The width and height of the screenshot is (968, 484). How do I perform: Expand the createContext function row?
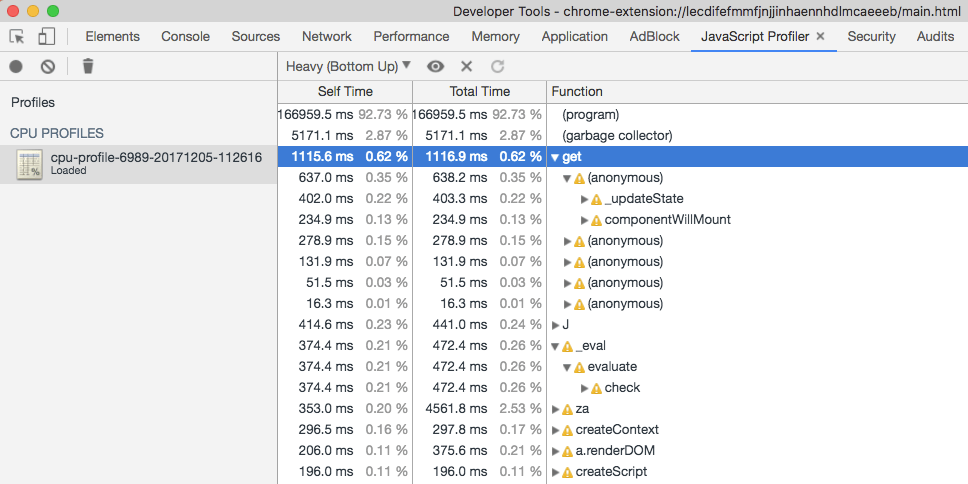tap(555, 430)
